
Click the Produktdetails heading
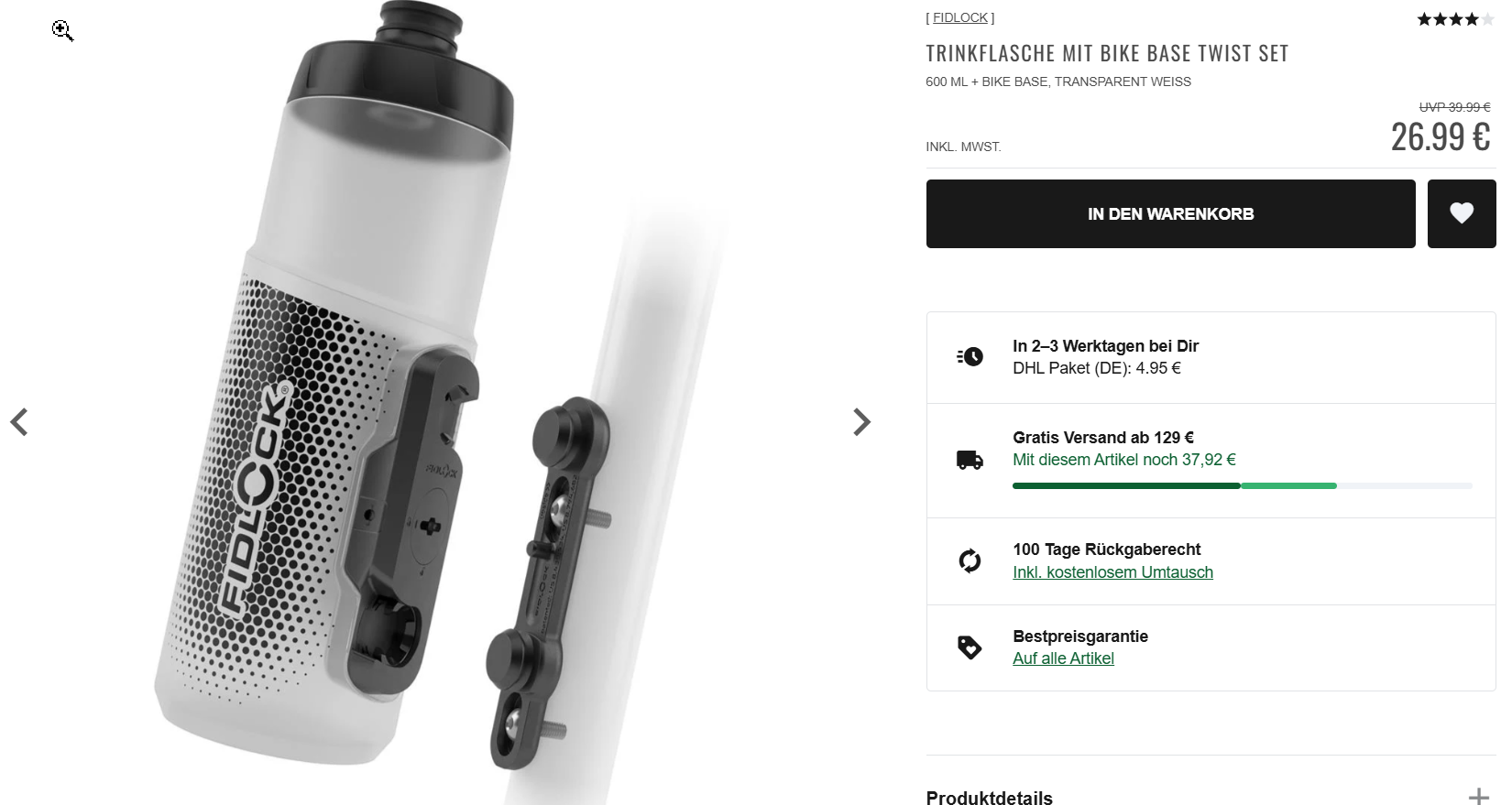[x=989, y=798]
